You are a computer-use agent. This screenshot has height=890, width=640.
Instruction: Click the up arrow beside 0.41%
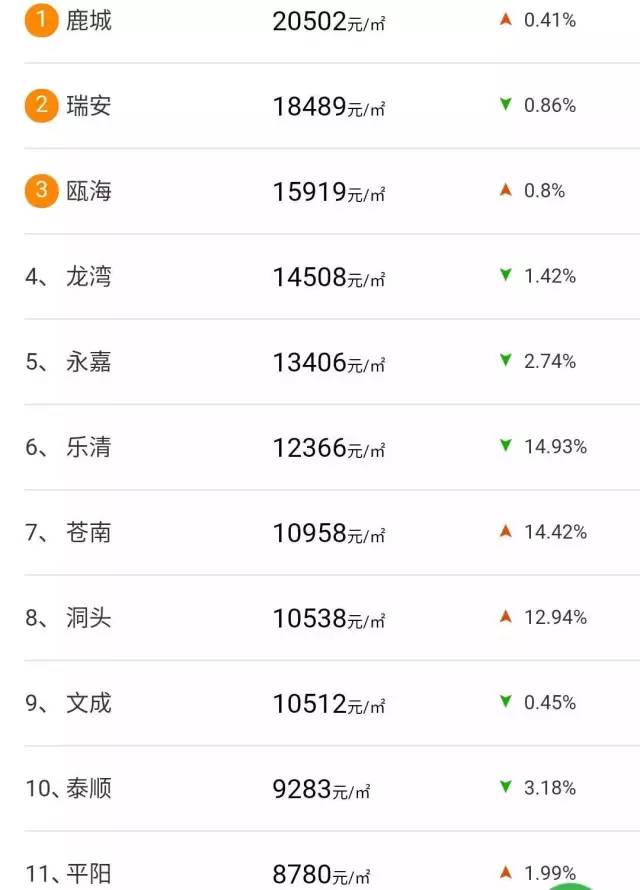pos(506,20)
